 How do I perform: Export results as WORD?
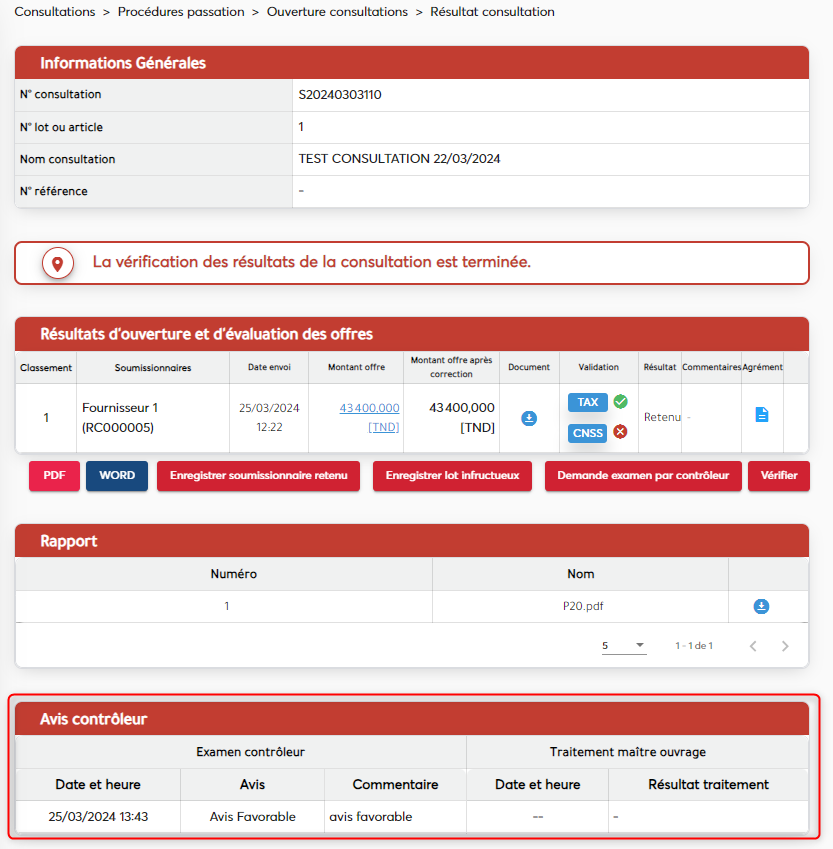(117, 476)
